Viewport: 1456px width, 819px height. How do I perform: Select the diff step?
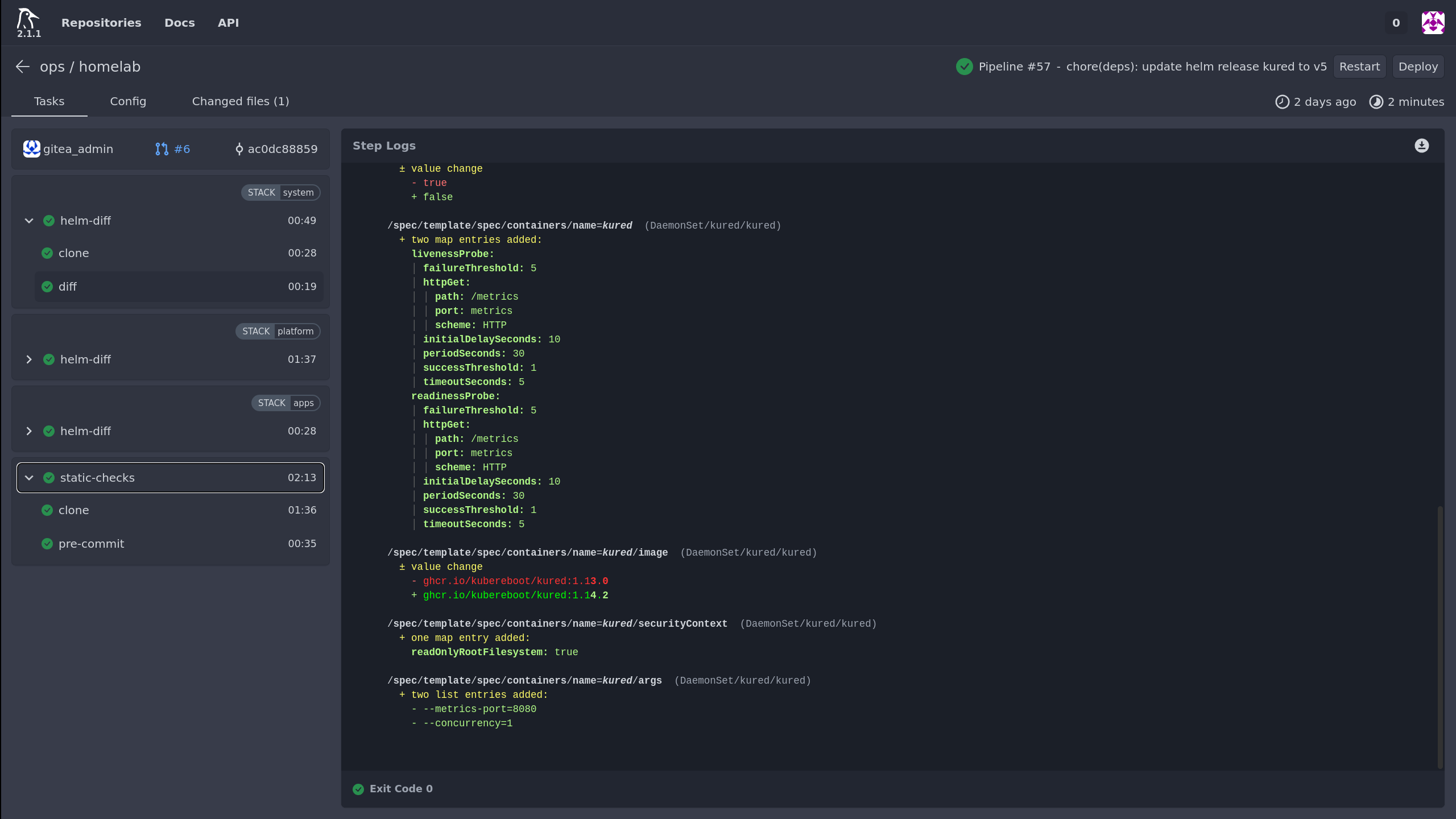point(179,287)
